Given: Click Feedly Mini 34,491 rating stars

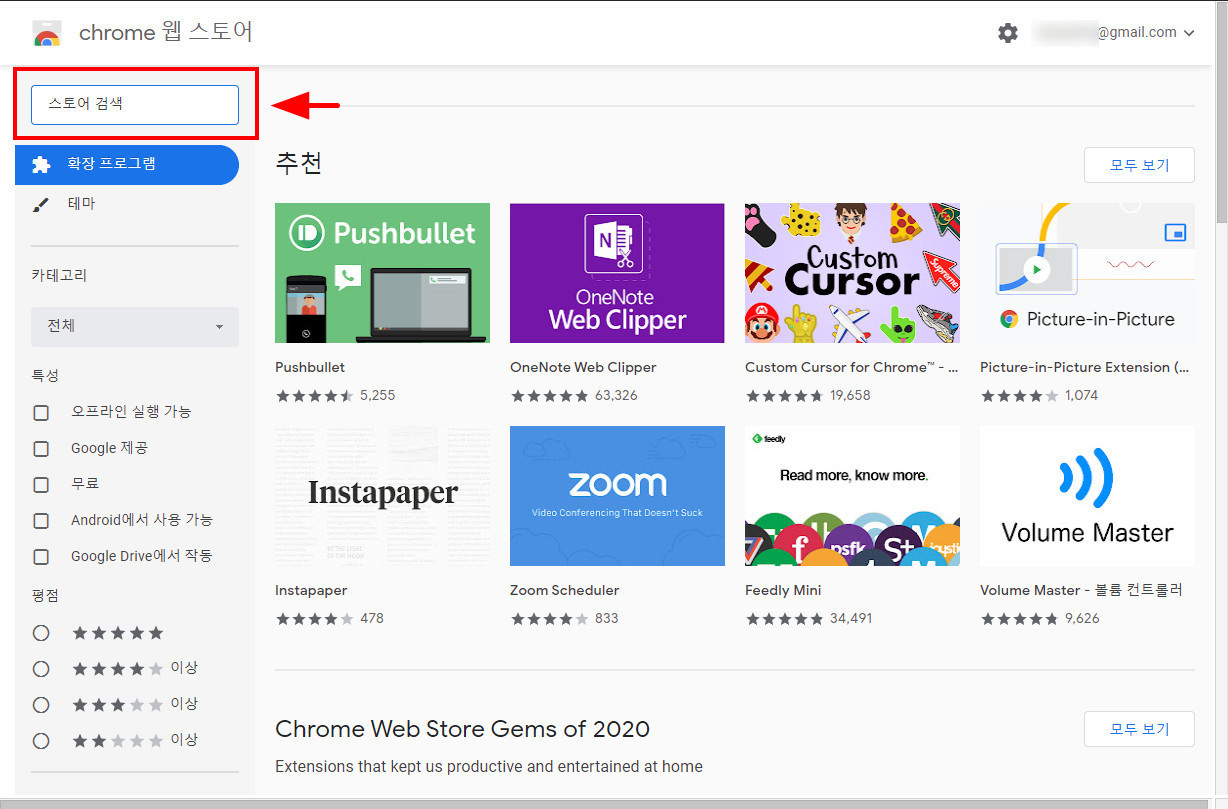Looking at the screenshot, I should (785, 618).
